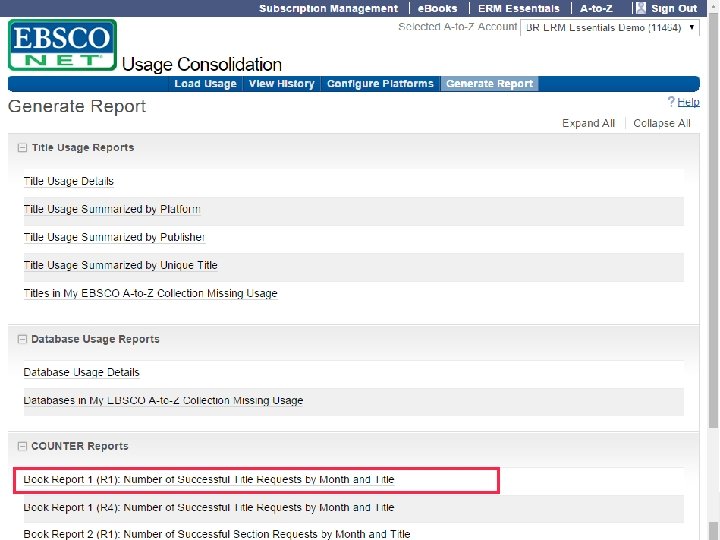Open Subscription Management in the top bar
720x540 pixels.
click(x=328, y=8)
